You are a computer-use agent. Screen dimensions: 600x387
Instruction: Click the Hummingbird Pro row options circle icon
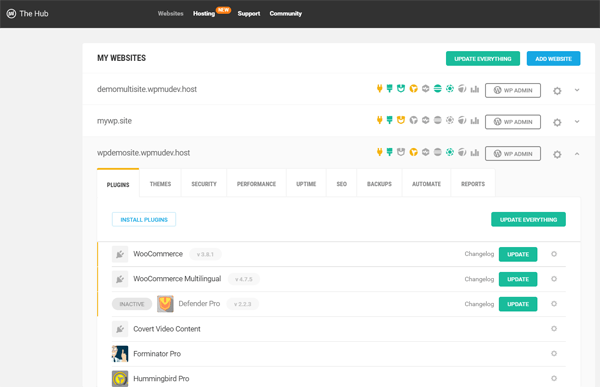point(554,378)
